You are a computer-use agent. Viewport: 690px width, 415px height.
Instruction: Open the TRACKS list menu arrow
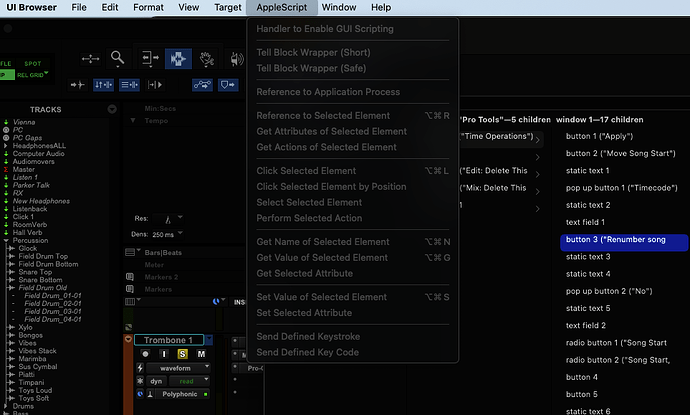112,109
